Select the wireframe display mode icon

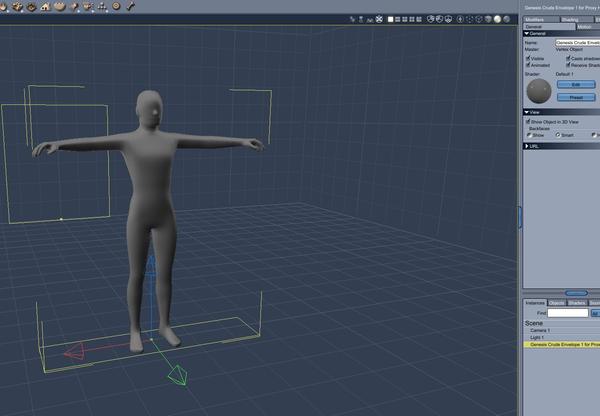pyautogui.click(x=479, y=19)
